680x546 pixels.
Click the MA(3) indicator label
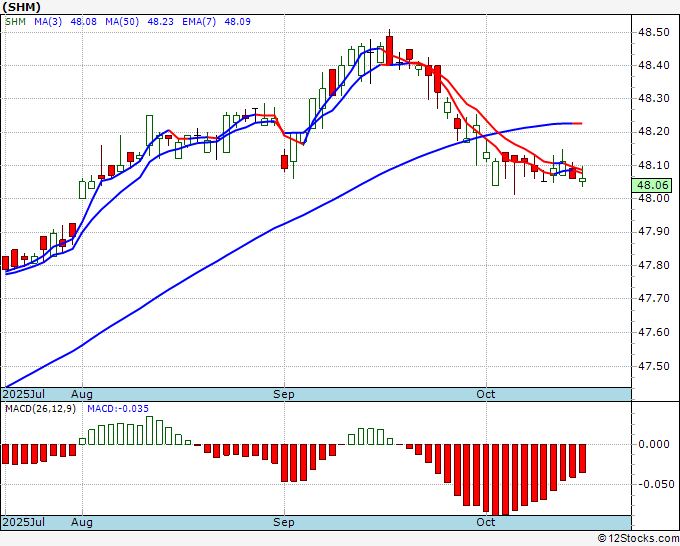pos(48,21)
